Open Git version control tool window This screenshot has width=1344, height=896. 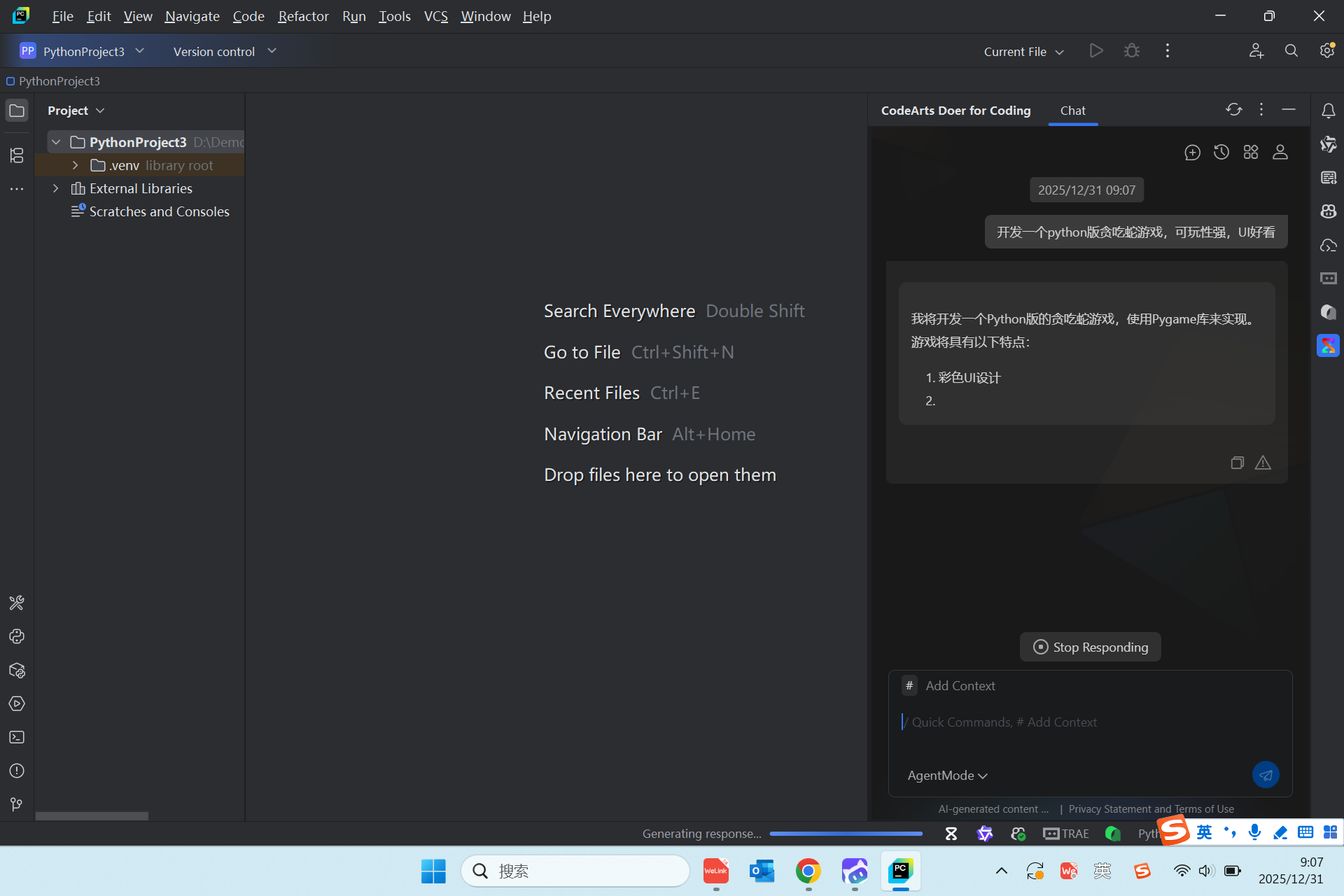coord(17,804)
